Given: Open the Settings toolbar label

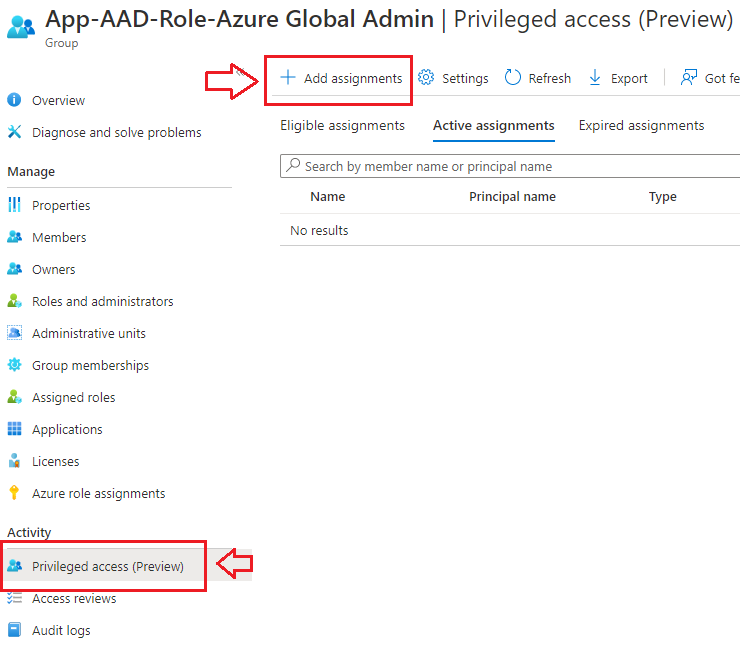Looking at the screenshot, I should [465, 78].
